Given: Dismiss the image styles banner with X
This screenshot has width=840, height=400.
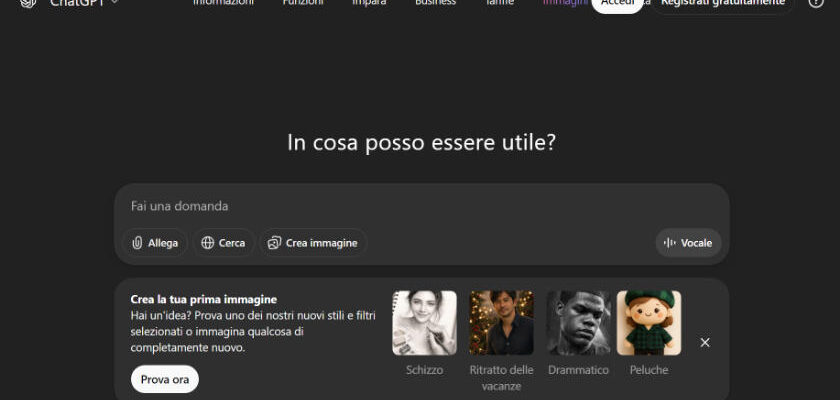Looking at the screenshot, I should [x=705, y=343].
